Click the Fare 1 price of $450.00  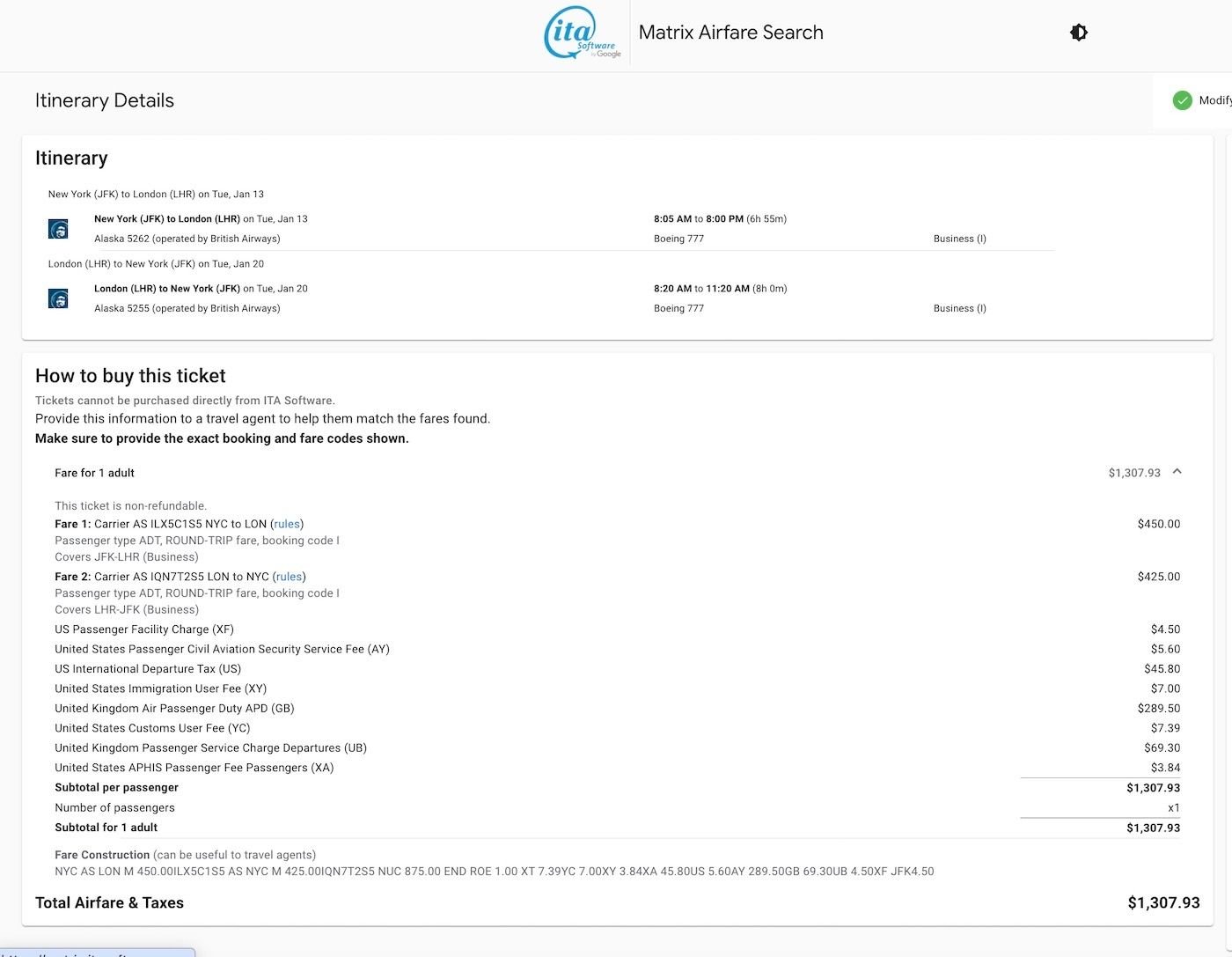coord(1158,524)
